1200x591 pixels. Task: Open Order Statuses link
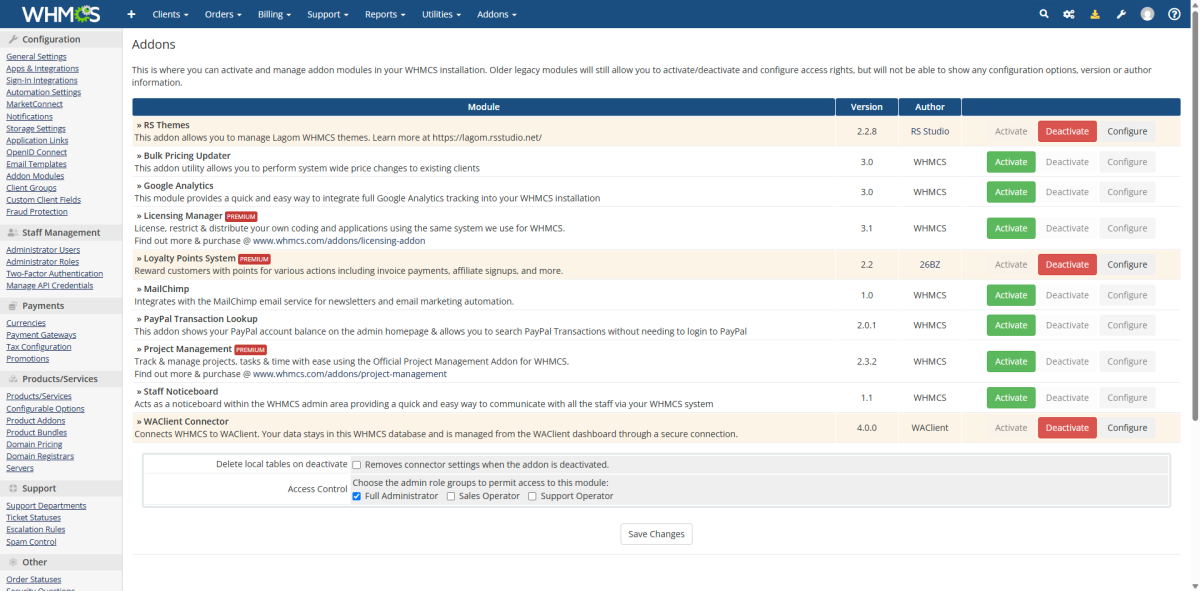33,580
